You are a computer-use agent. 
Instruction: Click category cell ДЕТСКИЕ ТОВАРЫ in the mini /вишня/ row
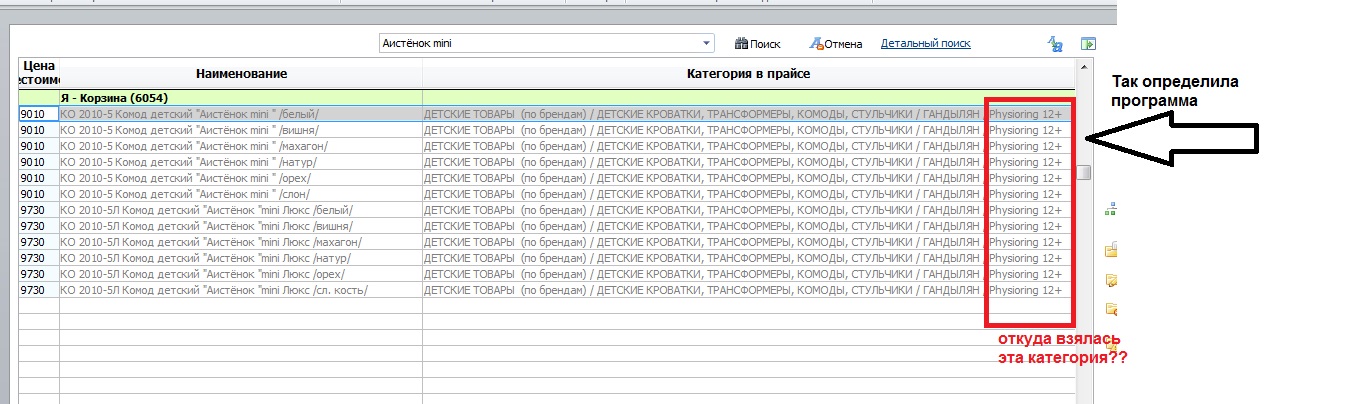click(x=748, y=130)
